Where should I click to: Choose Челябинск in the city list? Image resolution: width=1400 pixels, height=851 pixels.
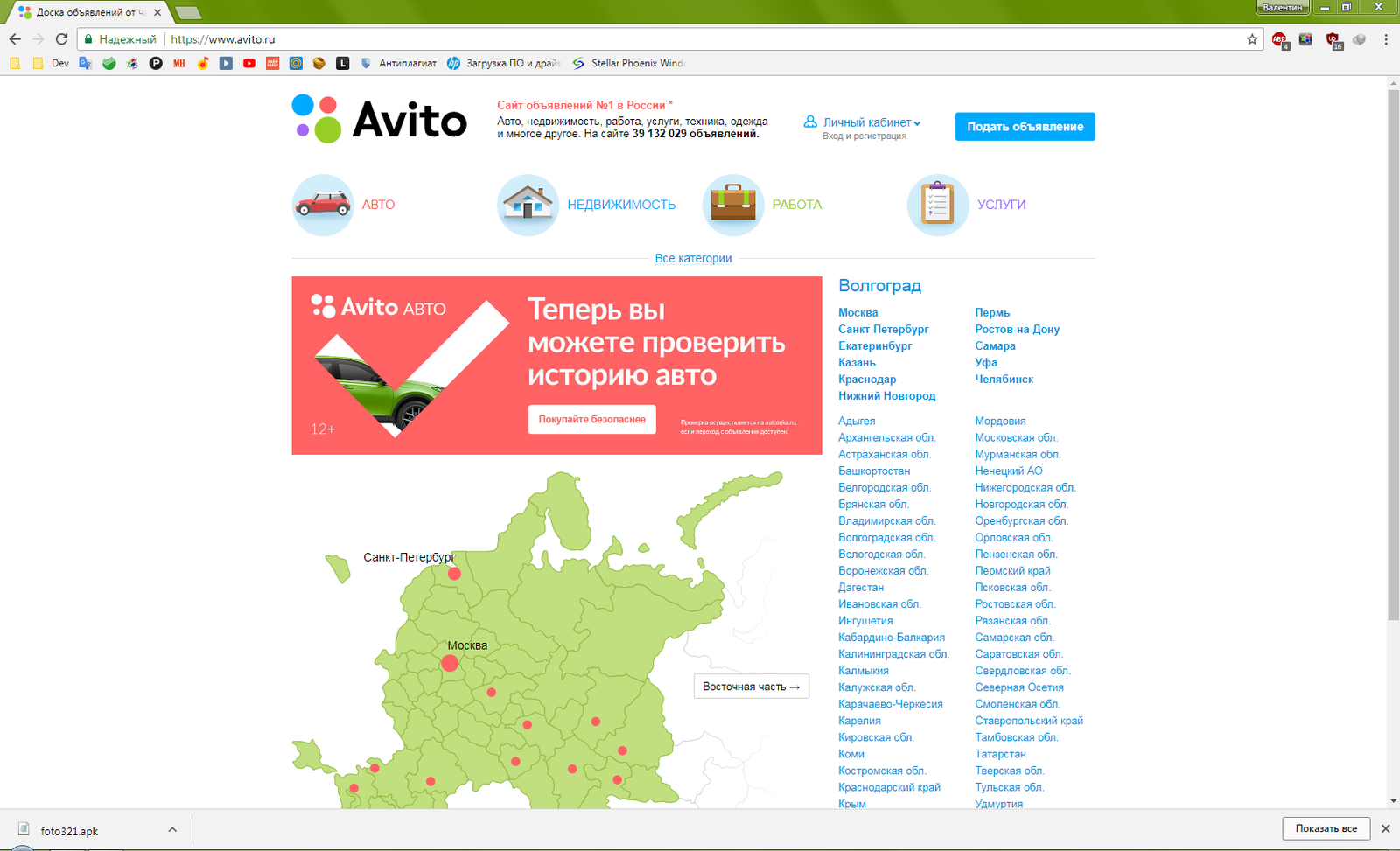click(x=1004, y=379)
